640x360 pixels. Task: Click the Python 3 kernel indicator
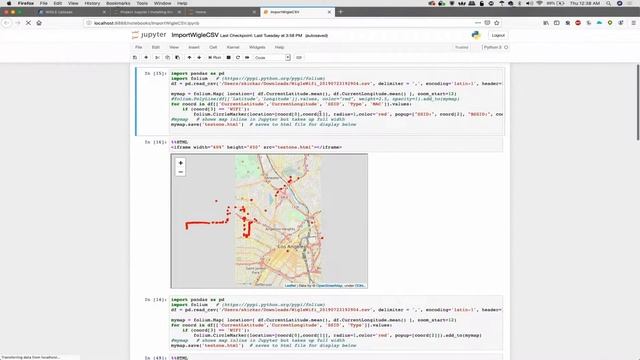(x=495, y=47)
